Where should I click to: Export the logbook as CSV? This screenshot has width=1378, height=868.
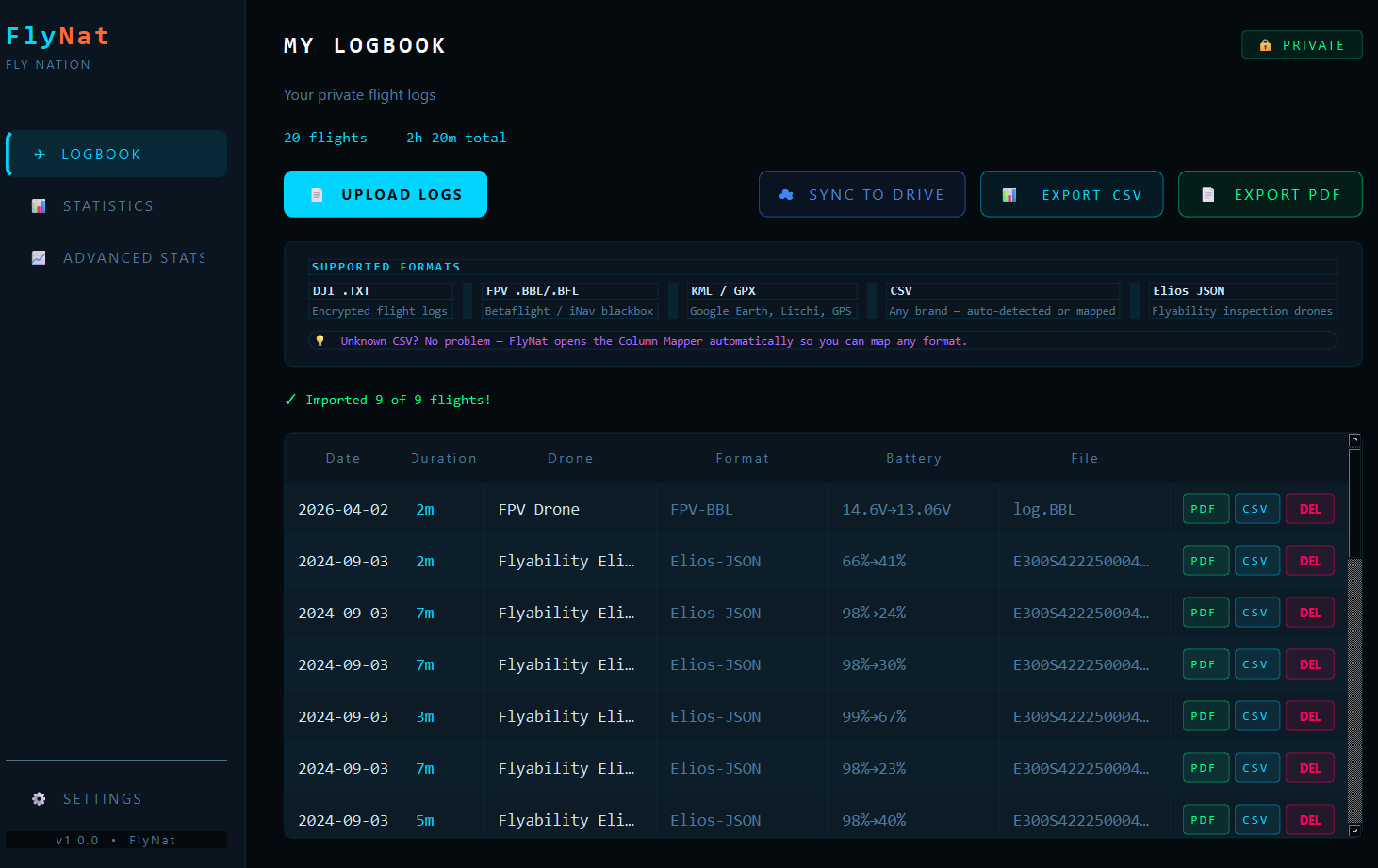(1072, 194)
